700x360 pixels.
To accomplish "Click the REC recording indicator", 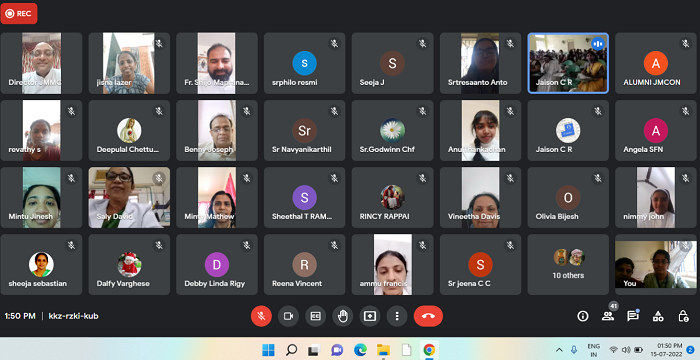I will 19,13.
